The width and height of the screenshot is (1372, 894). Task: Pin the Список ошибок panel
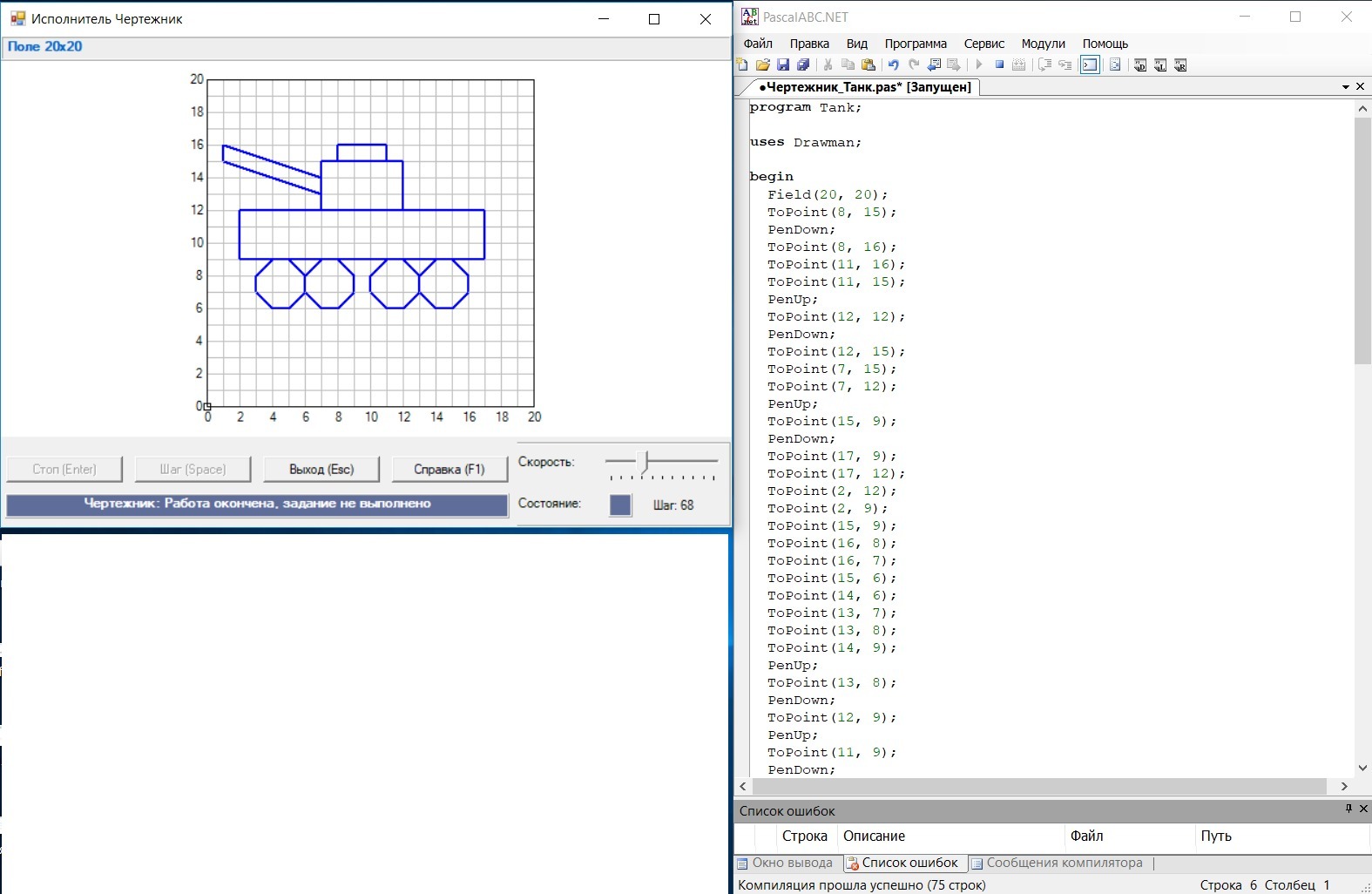pyautogui.click(x=1348, y=809)
